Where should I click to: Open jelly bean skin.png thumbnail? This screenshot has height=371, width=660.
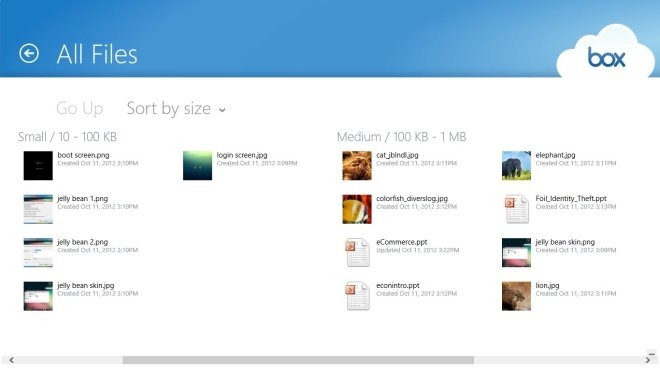tap(516, 253)
